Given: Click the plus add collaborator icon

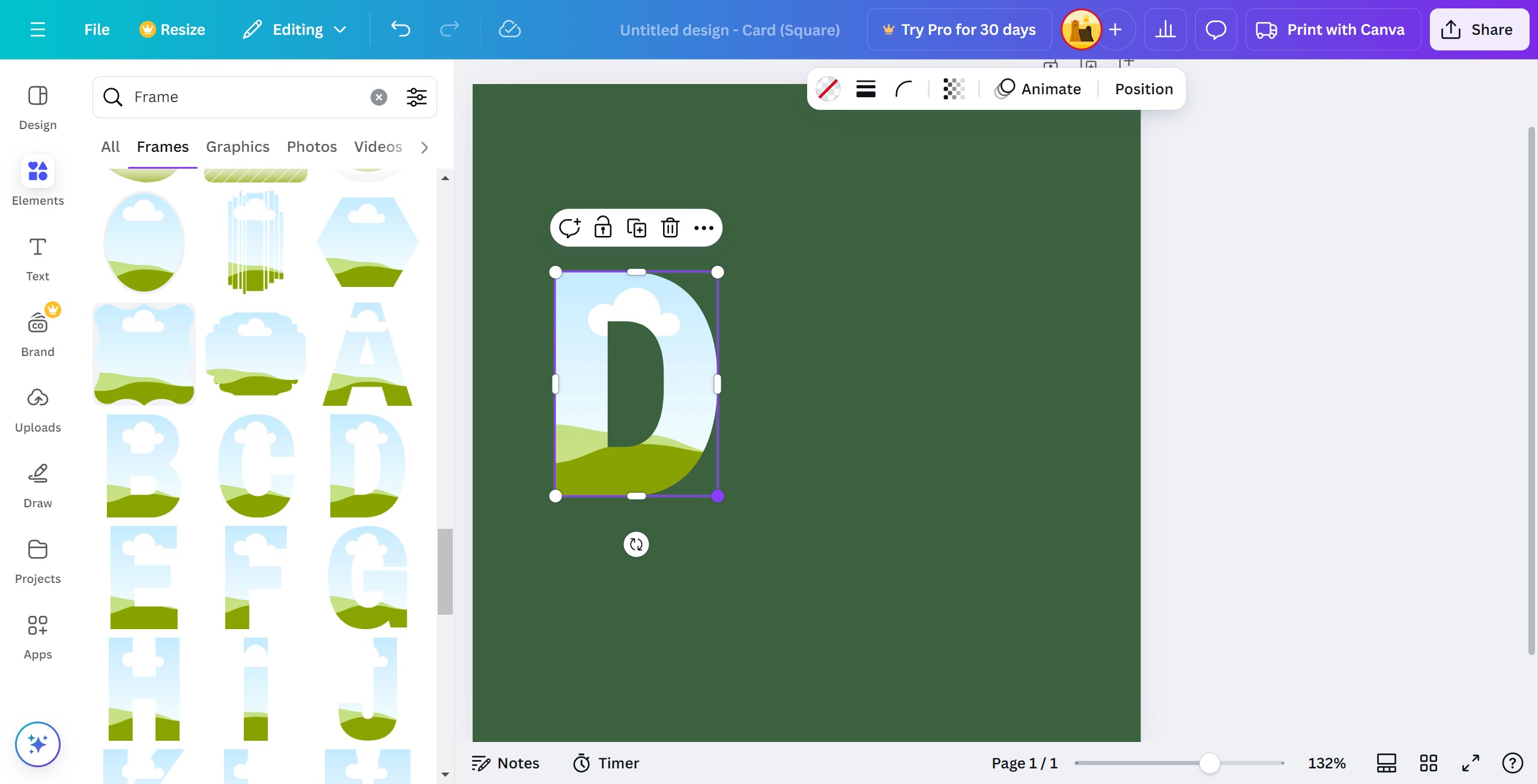Looking at the screenshot, I should 1115,29.
